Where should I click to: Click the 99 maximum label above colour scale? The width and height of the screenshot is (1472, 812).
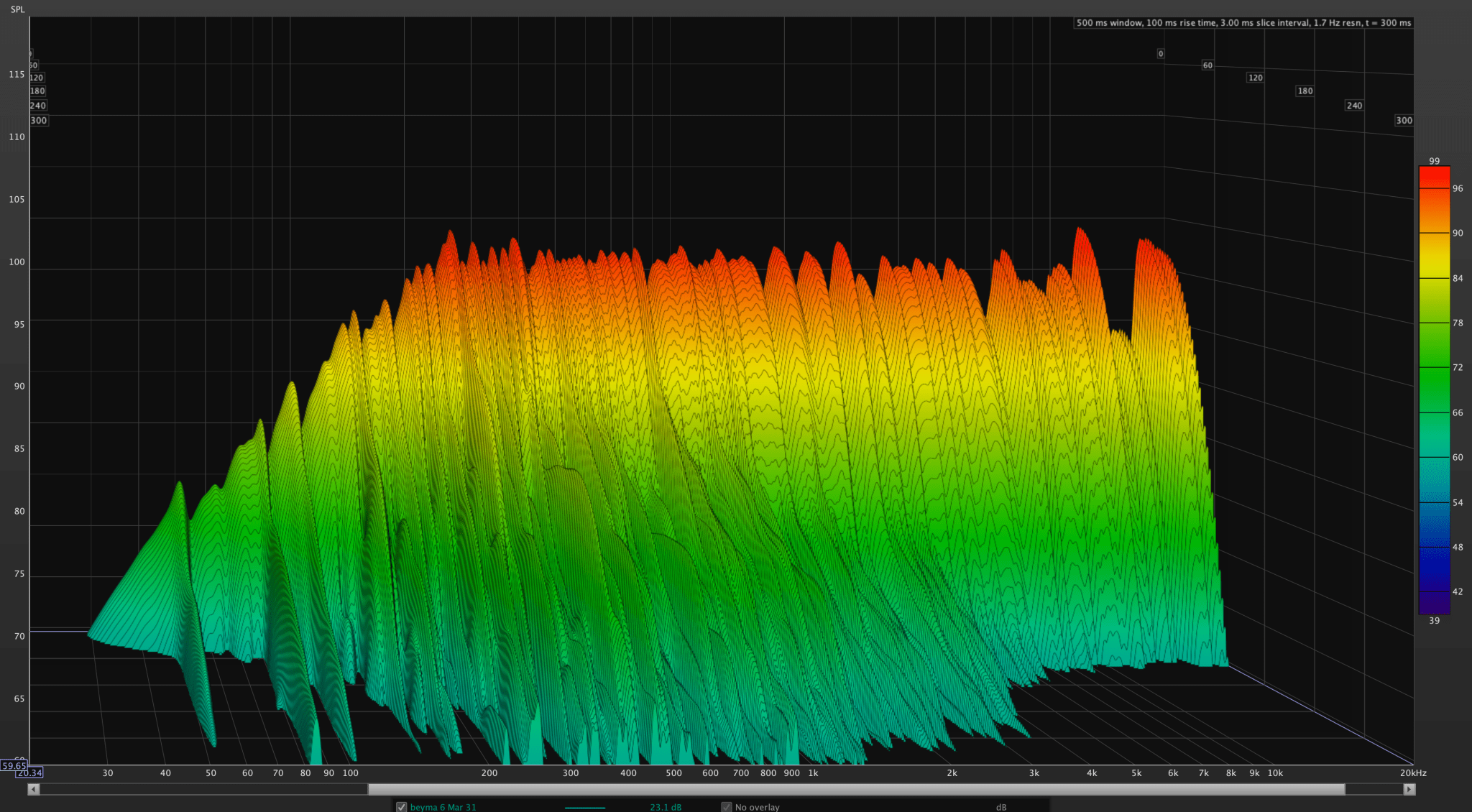tap(1434, 161)
